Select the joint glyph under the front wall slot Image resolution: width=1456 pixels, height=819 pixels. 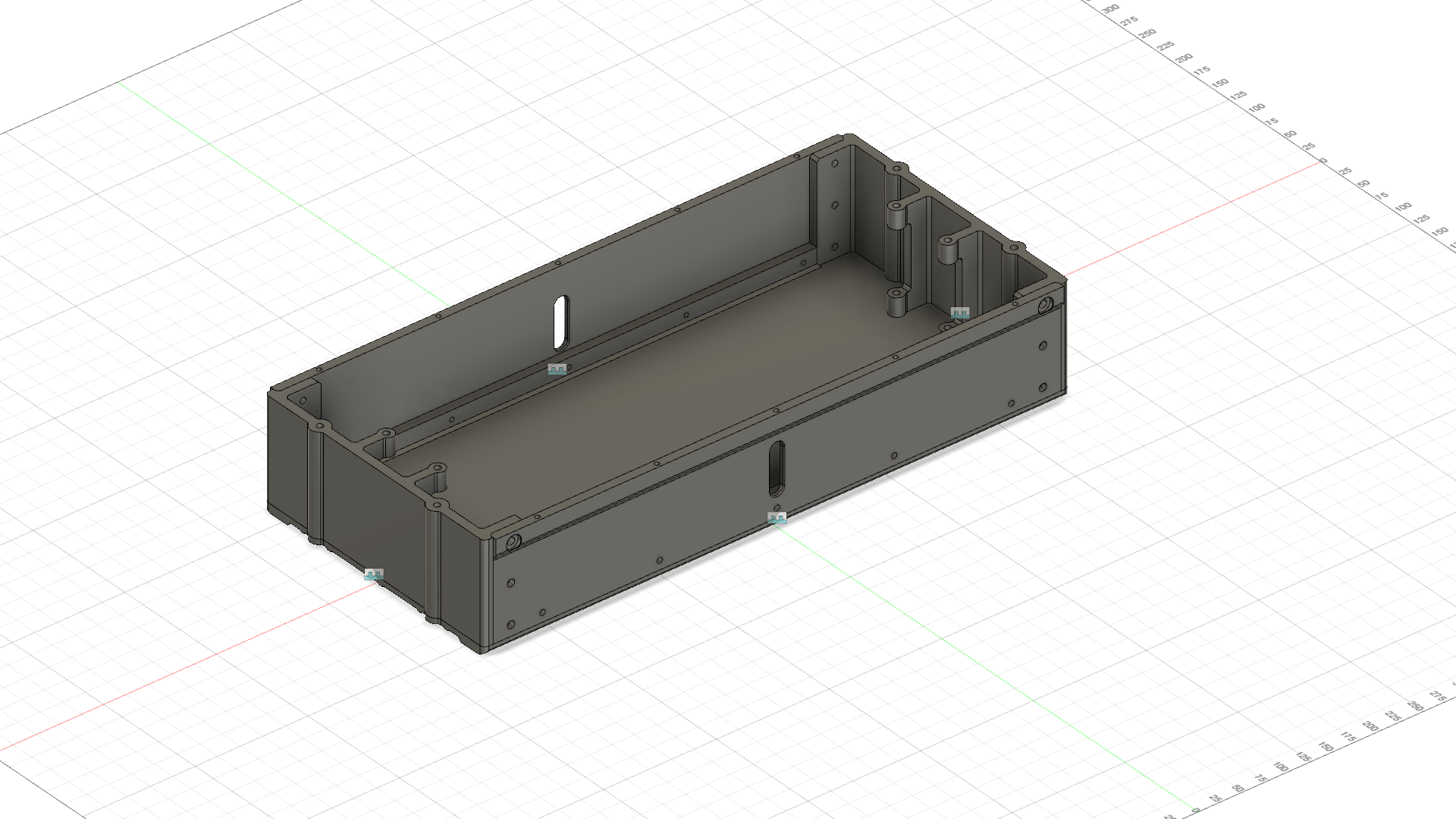click(x=777, y=518)
